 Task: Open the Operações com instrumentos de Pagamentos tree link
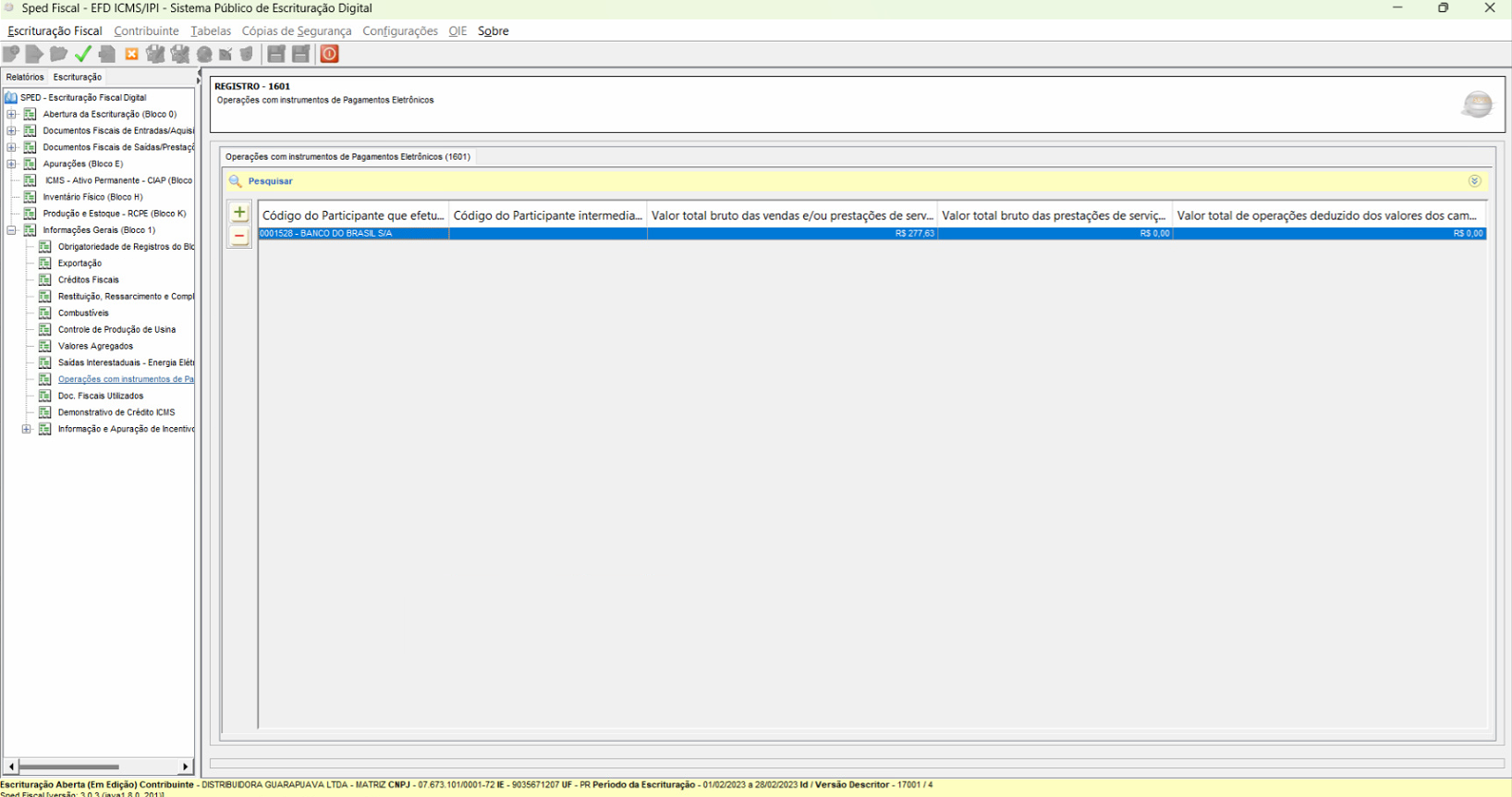126,379
